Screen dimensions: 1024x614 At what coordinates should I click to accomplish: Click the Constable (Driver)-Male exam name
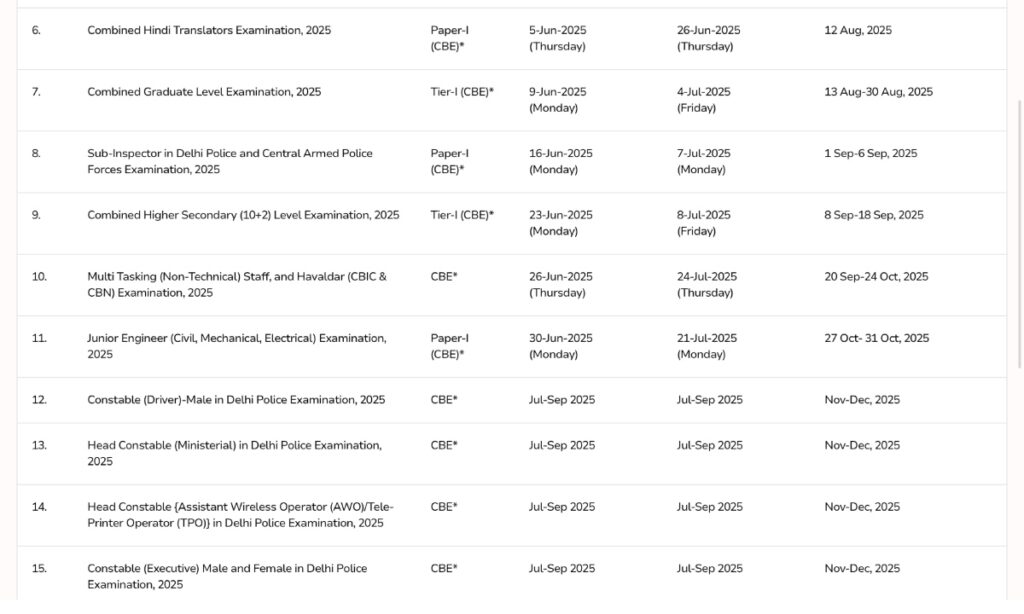(236, 400)
